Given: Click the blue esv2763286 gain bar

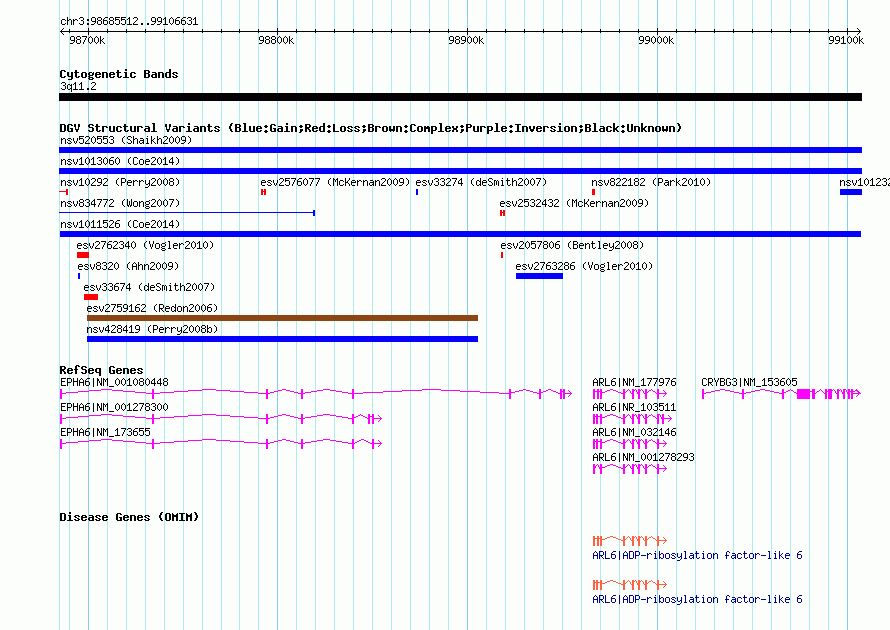Looking at the screenshot, I should (539, 276).
